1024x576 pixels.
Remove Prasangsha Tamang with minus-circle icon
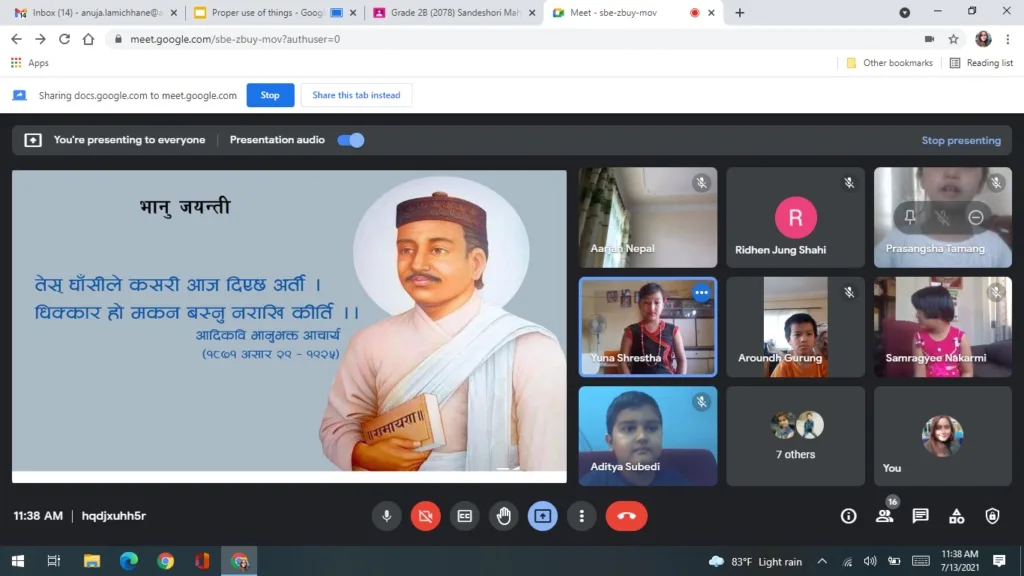[x=976, y=217]
